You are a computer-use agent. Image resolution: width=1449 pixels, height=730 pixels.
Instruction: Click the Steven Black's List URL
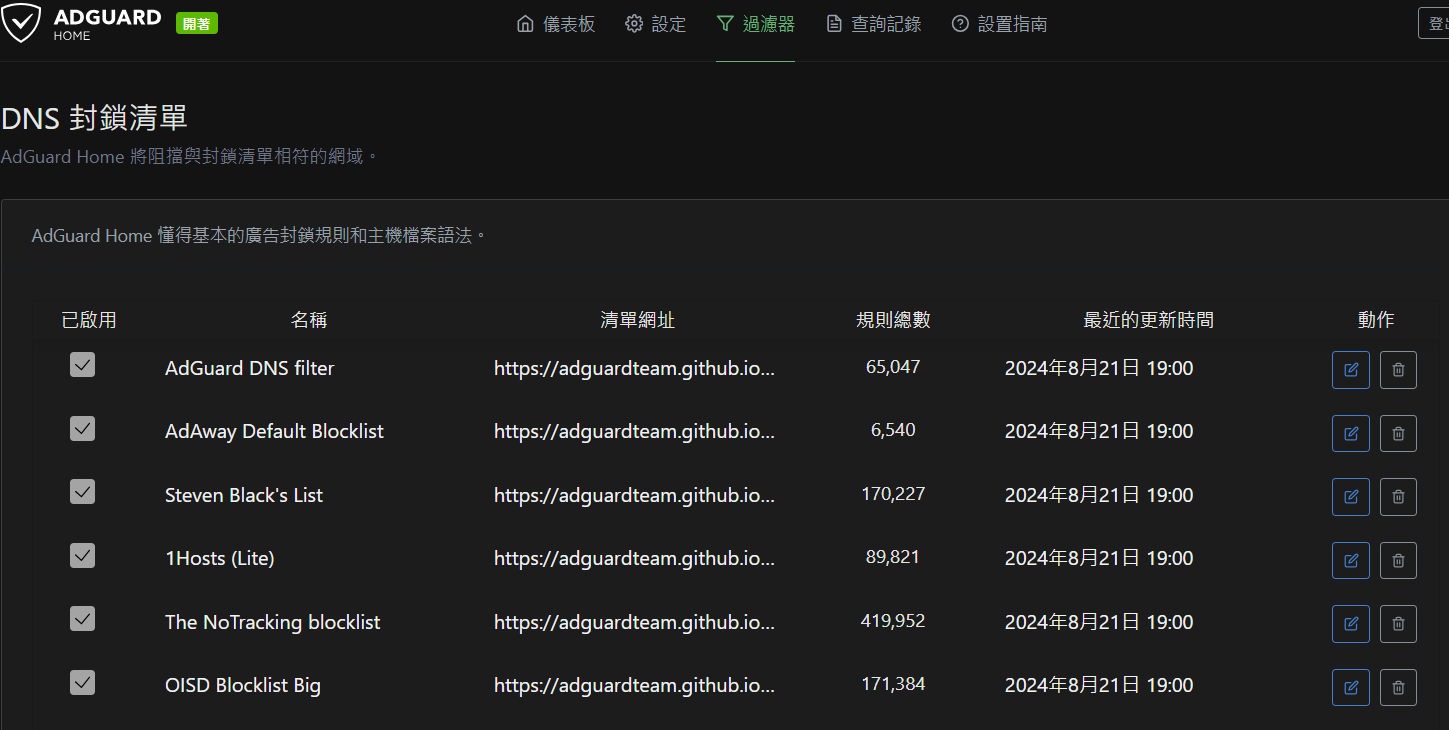(x=635, y=495)
